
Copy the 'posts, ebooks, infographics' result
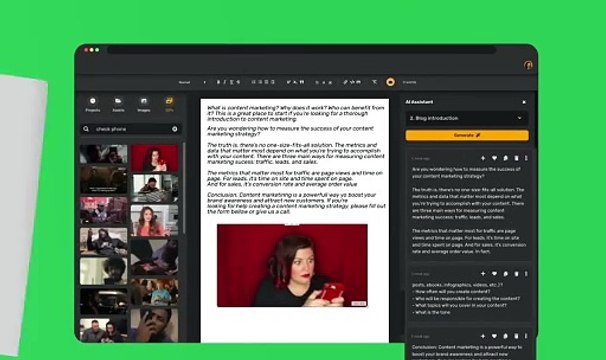coord(506,273)
